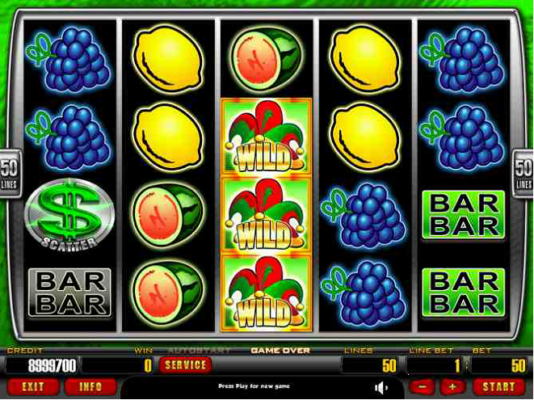Select the watermelon on the middle reel
The image size is (534, 400).
point(266,59)
